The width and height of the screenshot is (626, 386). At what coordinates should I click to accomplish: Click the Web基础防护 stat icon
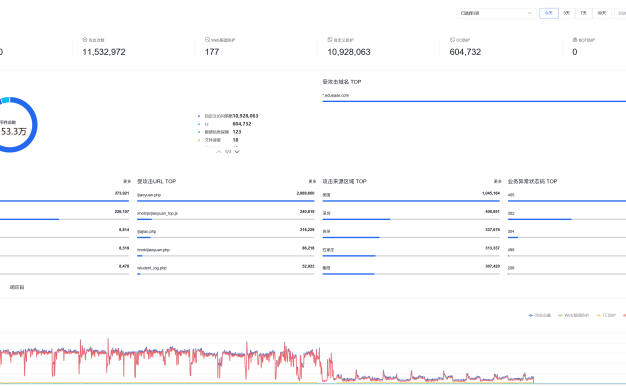tap(207, 40)
